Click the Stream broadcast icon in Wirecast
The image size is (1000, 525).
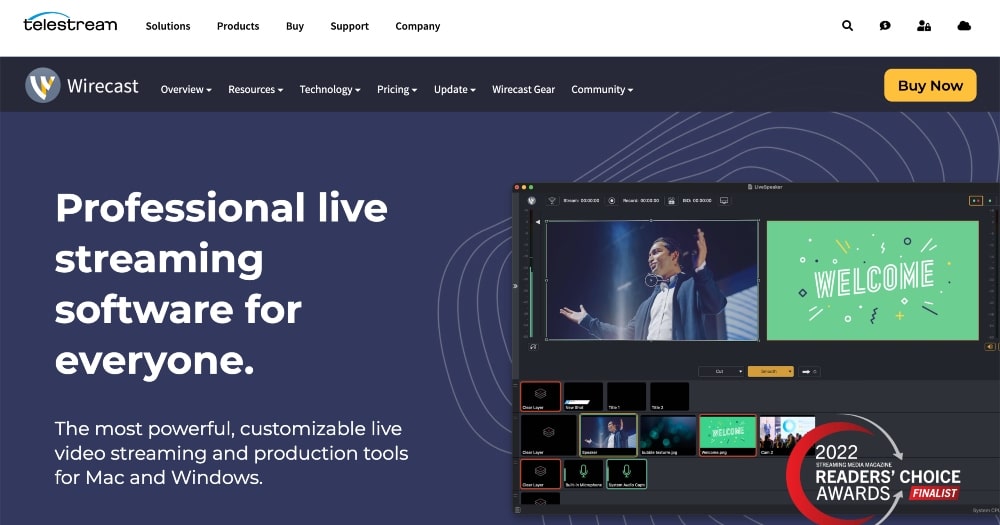(x=551, y=200)
